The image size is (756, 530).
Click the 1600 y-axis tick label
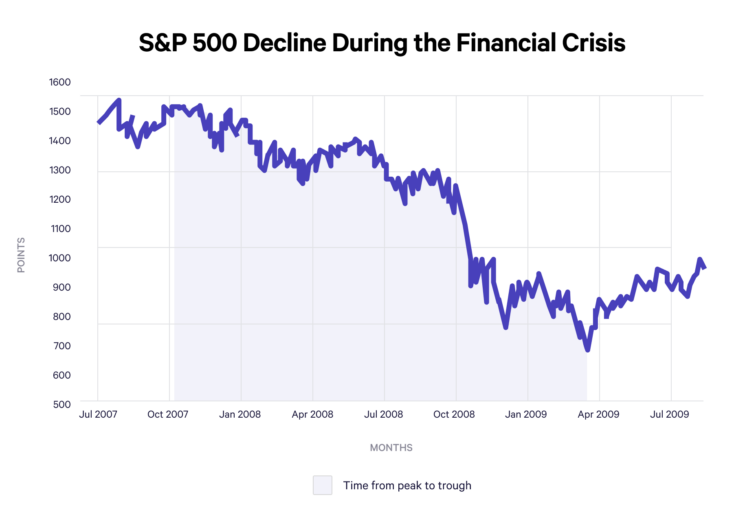pyautogui.click(x=60, y=82)
